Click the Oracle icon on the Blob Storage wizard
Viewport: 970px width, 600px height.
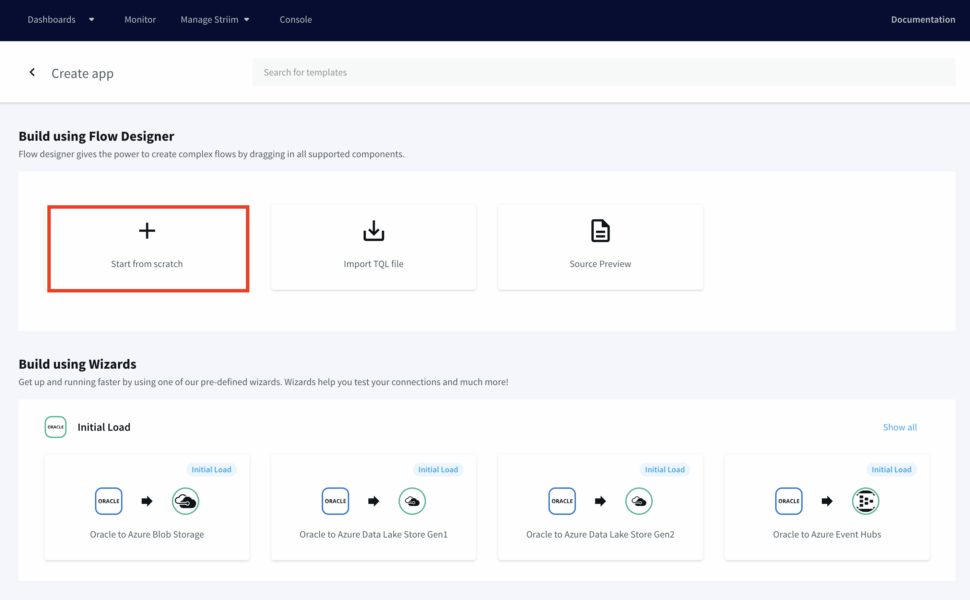tap(108, 501)
